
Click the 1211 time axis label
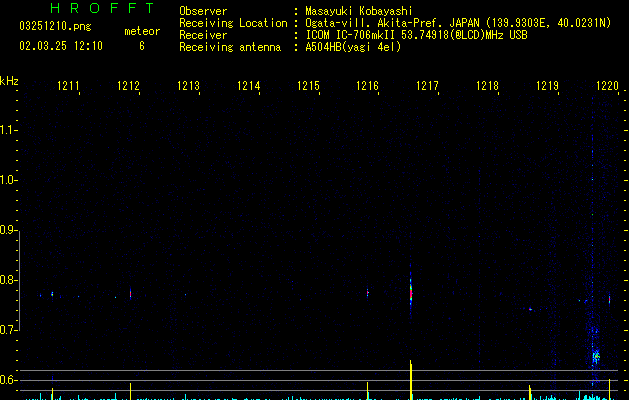tap(68, 86)
